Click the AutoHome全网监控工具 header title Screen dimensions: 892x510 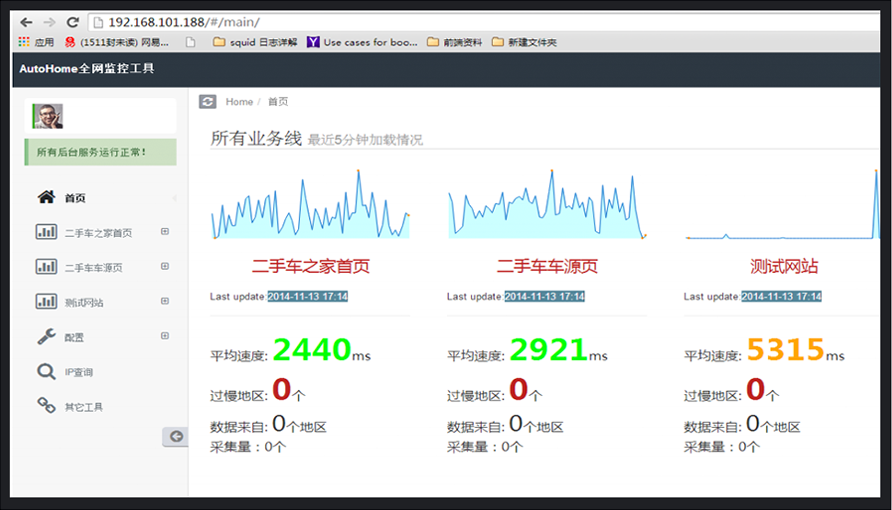tap(86, 69)
